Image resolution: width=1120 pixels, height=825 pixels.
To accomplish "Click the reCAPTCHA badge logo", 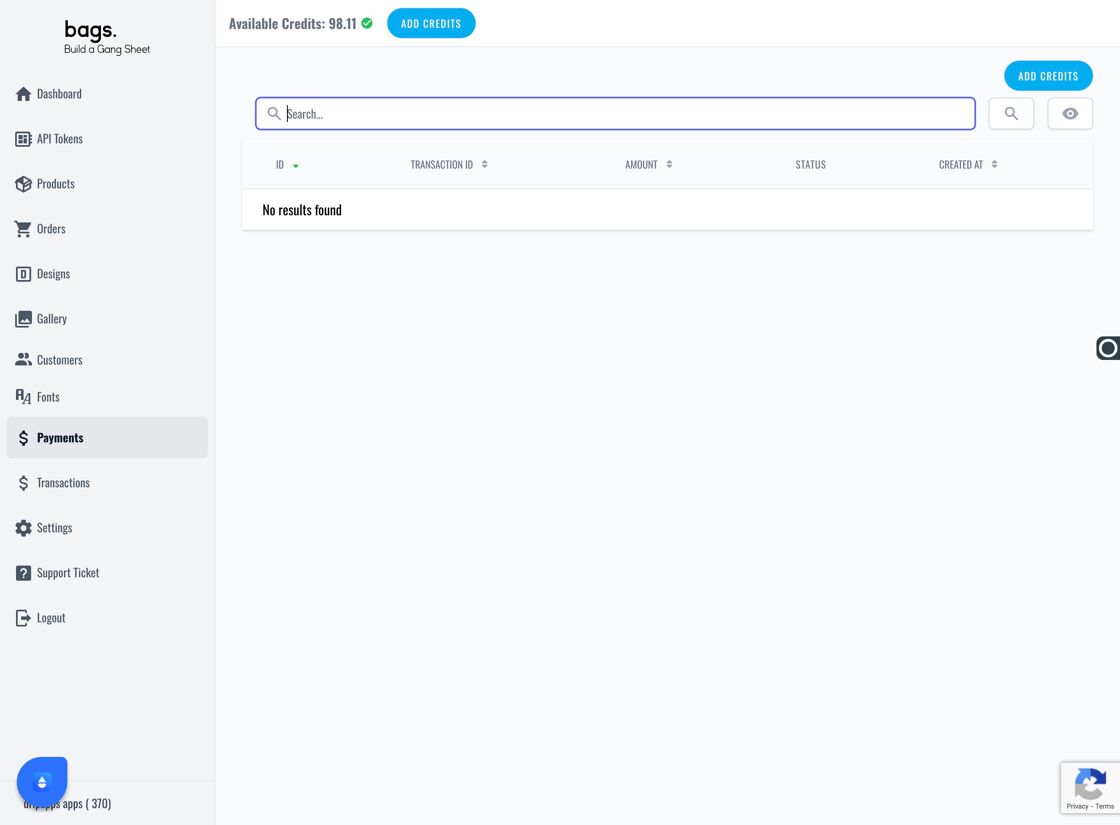I will tap(1090, 784).
